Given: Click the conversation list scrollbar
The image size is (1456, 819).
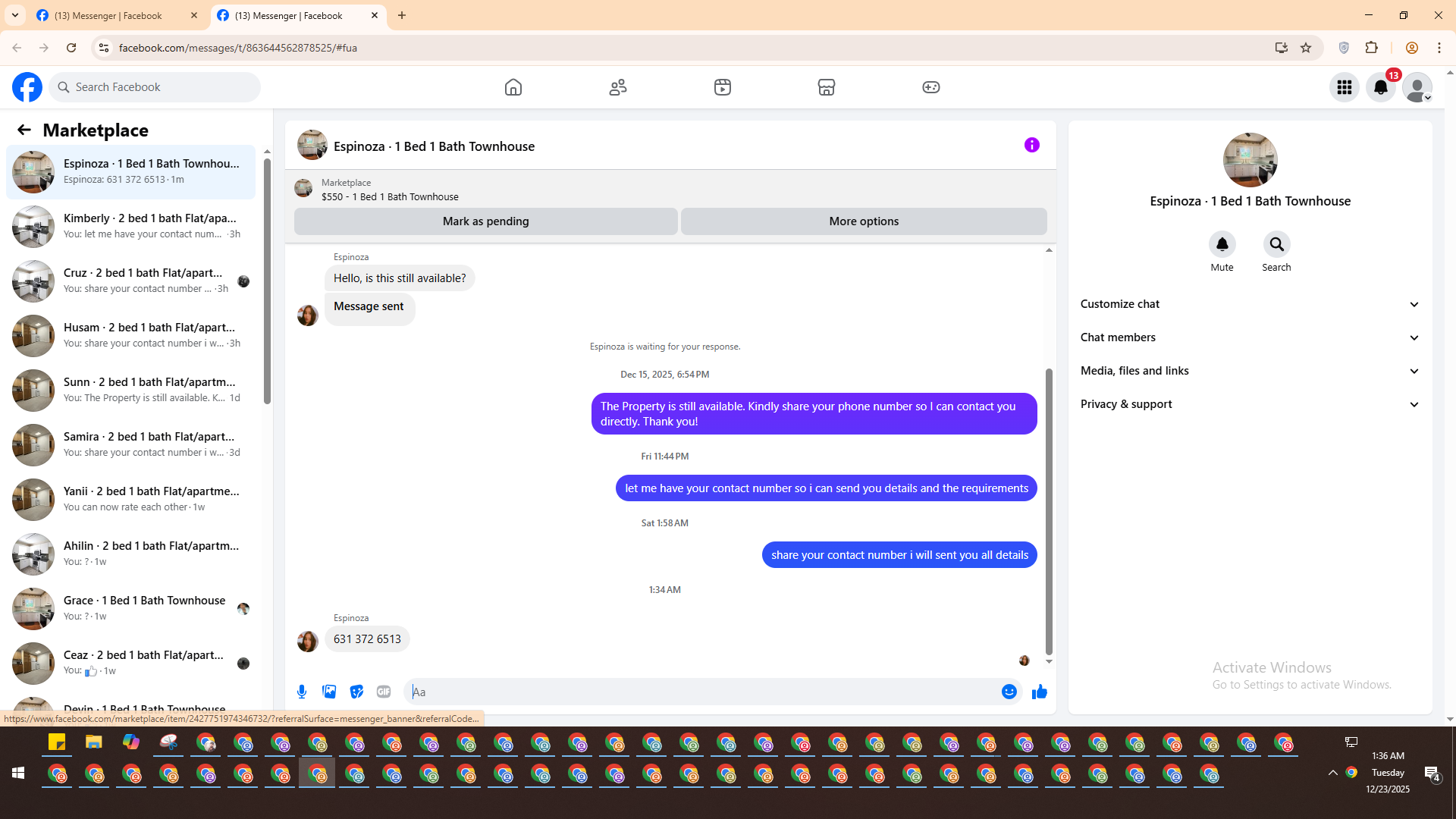Looking at the screenshot, I should (x=267, y=281).
